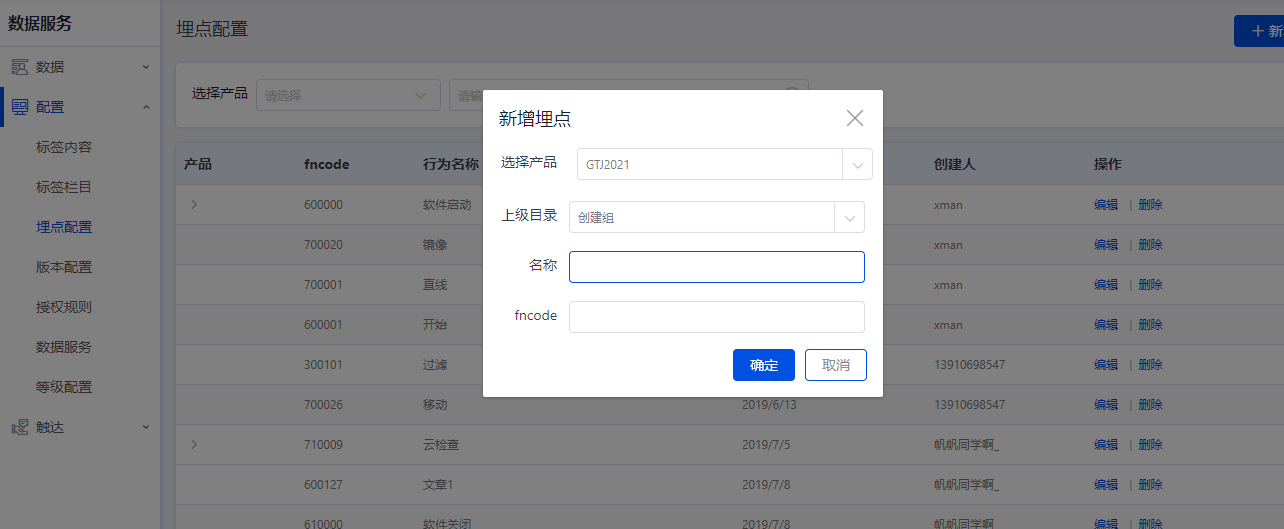Open 版本配置 in the sidebar
The image size is (1284, 529).
tap(64, 267)
